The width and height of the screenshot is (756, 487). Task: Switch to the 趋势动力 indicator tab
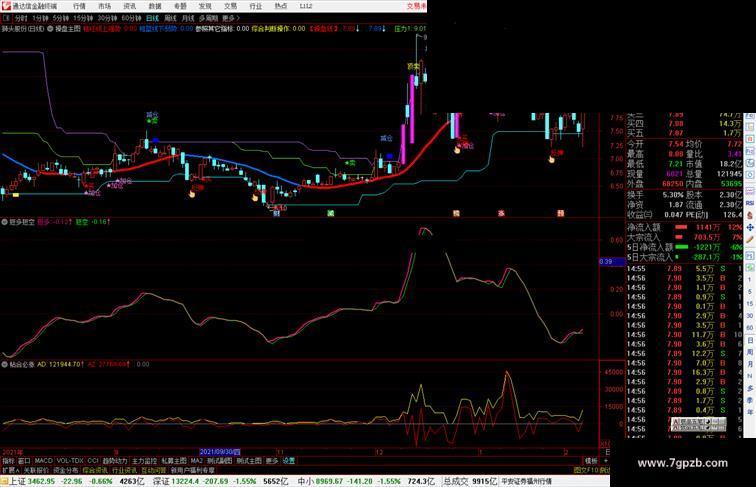point(115,461)
